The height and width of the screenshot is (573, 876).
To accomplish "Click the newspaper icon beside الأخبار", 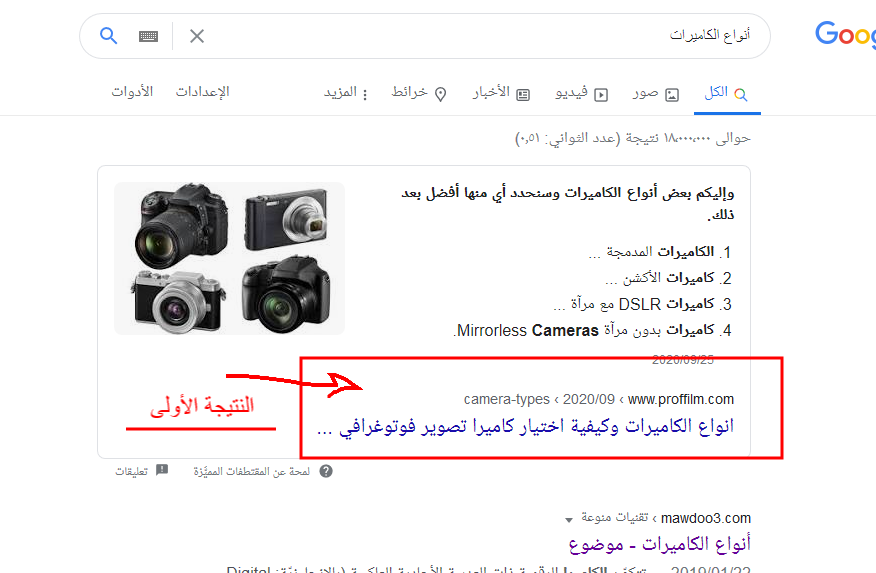I will (x=523, y=95).
